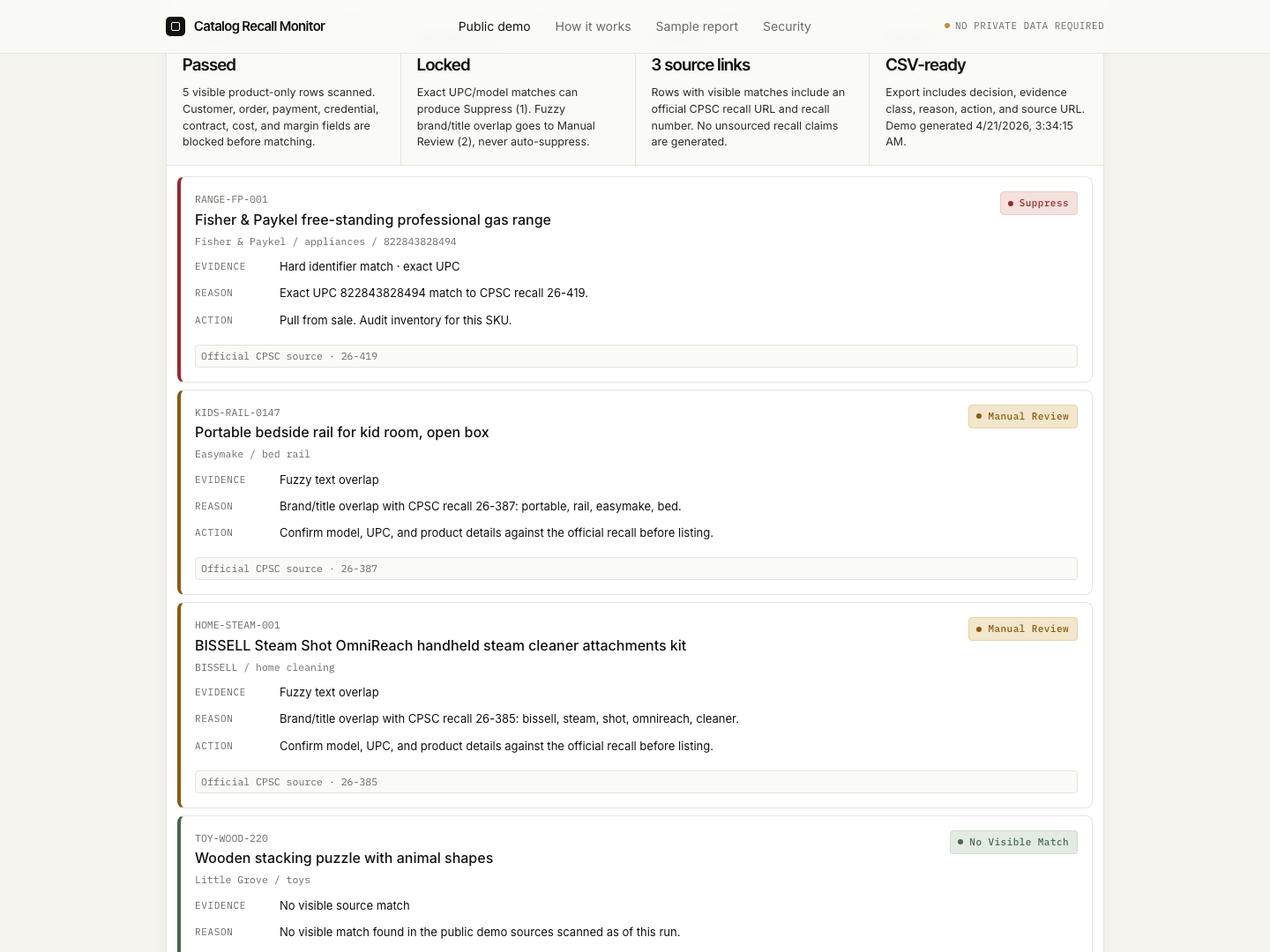Click 'Hard identifier match · exact UPC' text
This screenshot has height=952, width=1270.
370,267
